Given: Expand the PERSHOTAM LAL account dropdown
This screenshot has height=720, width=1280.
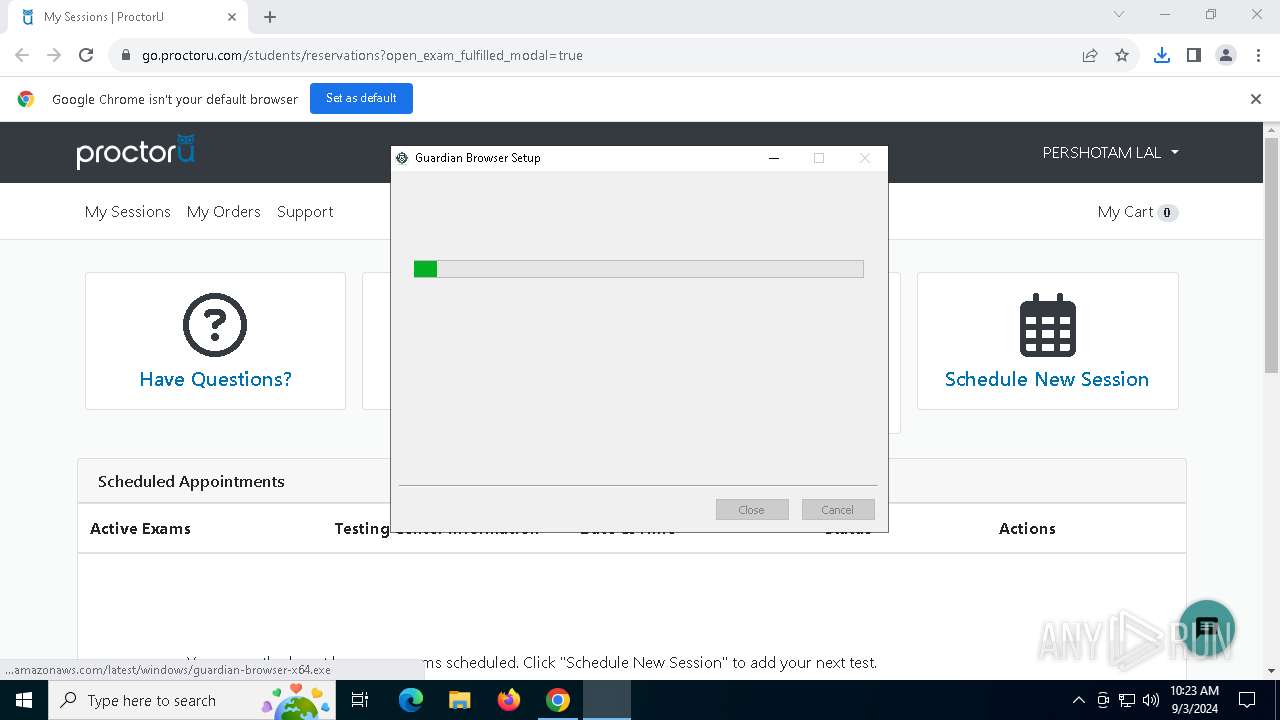Looking at the screenshot, I should point(1110,153).
